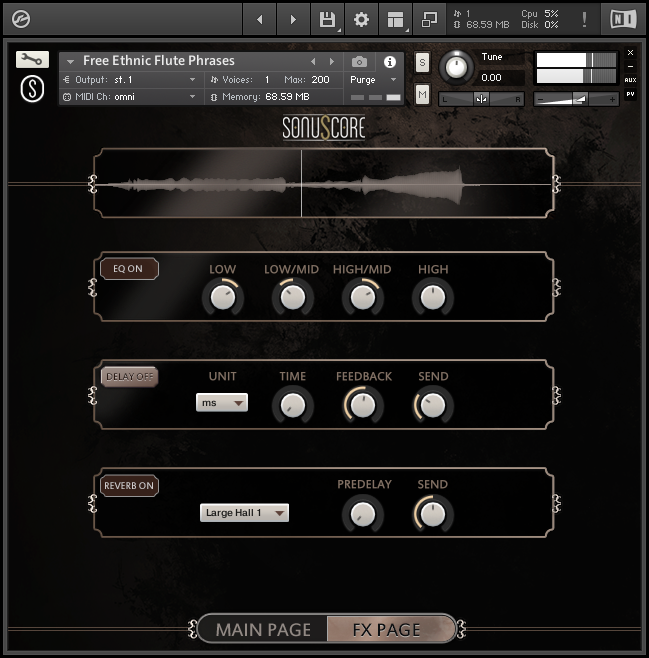The height and width of the screenshot is (658, 649).
Task: Switch to the MAIN PAGE tab
Action: [x=264, y=629]
